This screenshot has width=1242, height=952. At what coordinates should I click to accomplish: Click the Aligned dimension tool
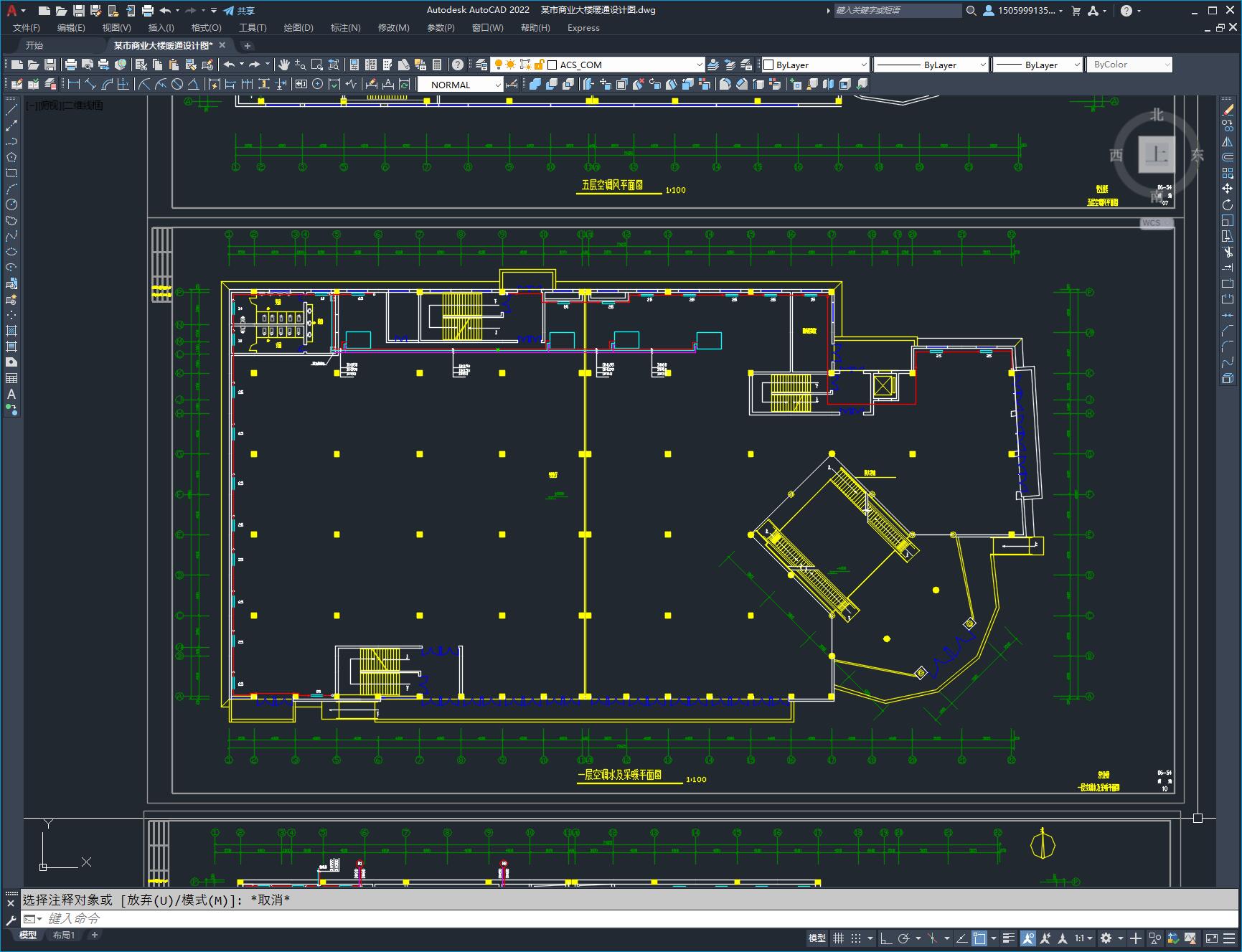pyautogui.click(x=90, y=84)
